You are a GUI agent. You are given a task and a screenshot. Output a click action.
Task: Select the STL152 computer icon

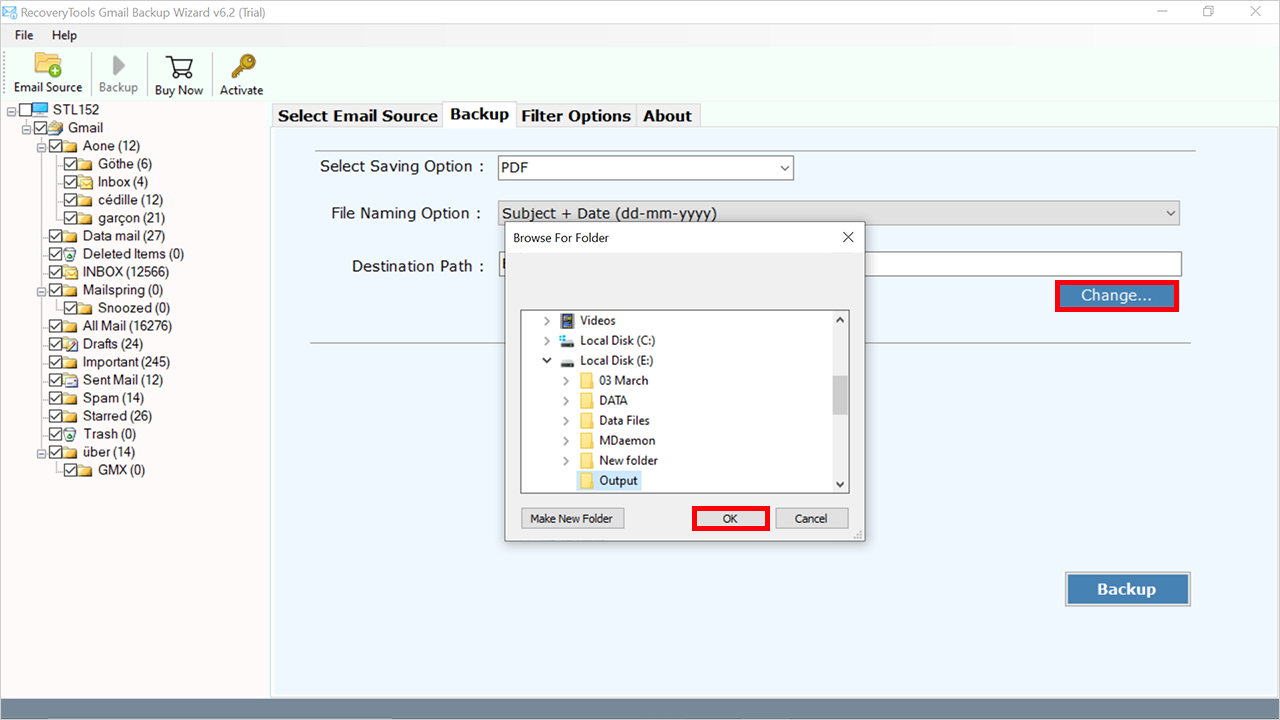41,110
